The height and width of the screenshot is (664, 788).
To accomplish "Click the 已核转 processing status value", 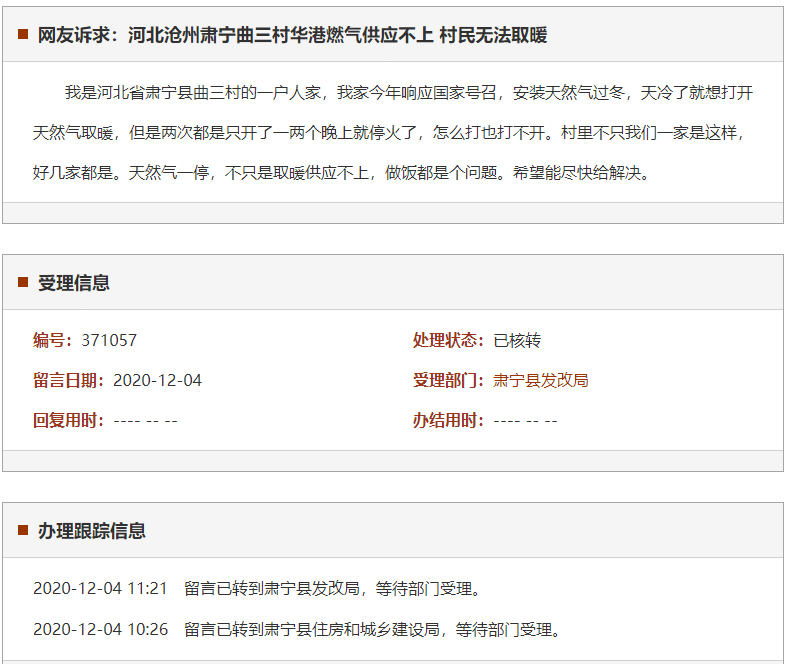I will point(516,340).
